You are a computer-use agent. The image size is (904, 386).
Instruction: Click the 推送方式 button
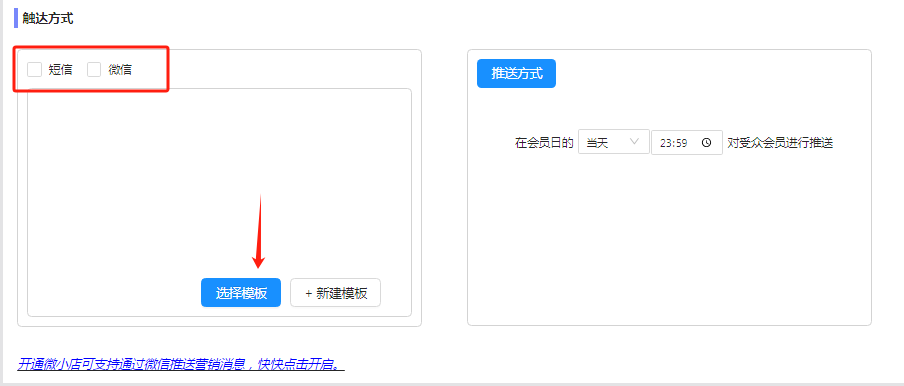[516, 74]
